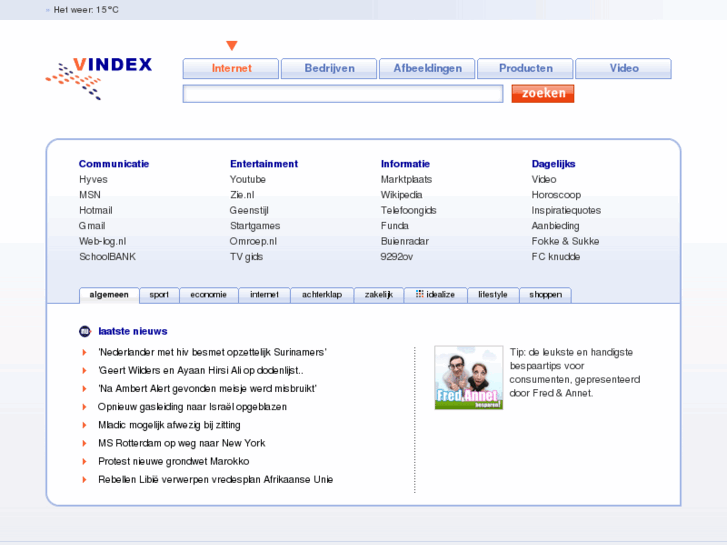Open the Horoscoop link
The width and height of the screenshot is (727, 545).
[556, 195]
